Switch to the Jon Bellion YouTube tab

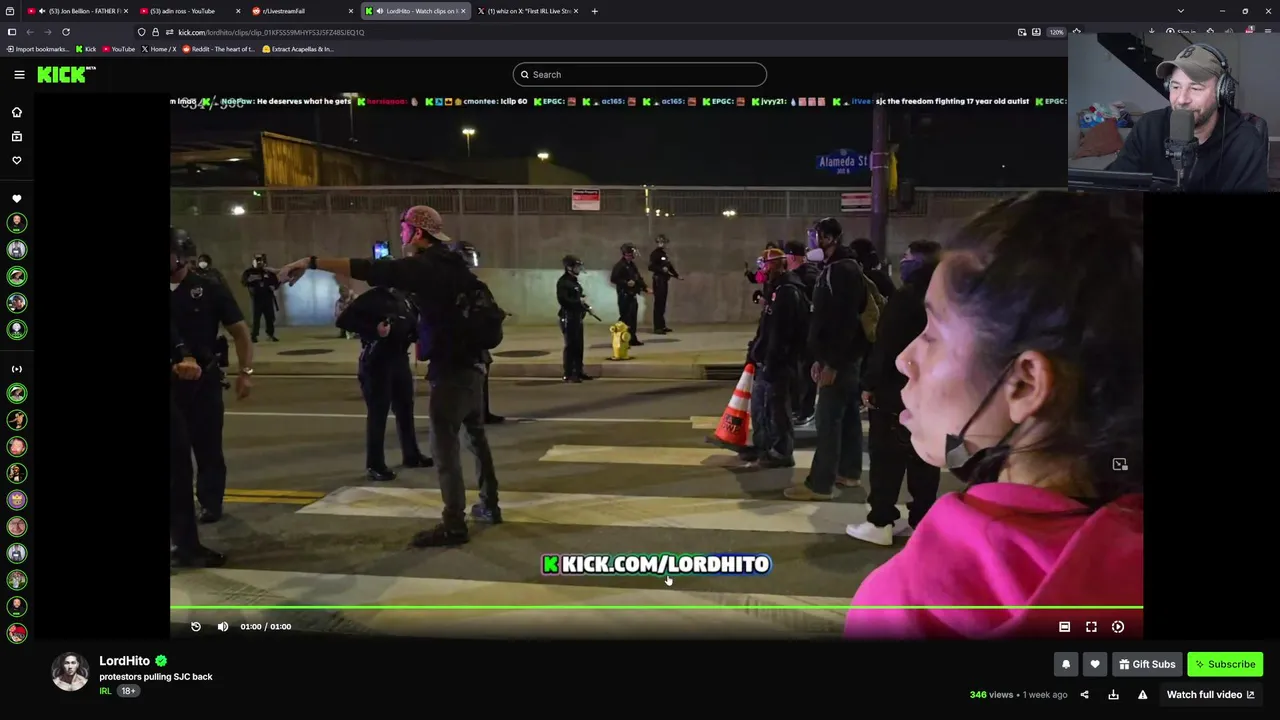[x=78, y=11]
